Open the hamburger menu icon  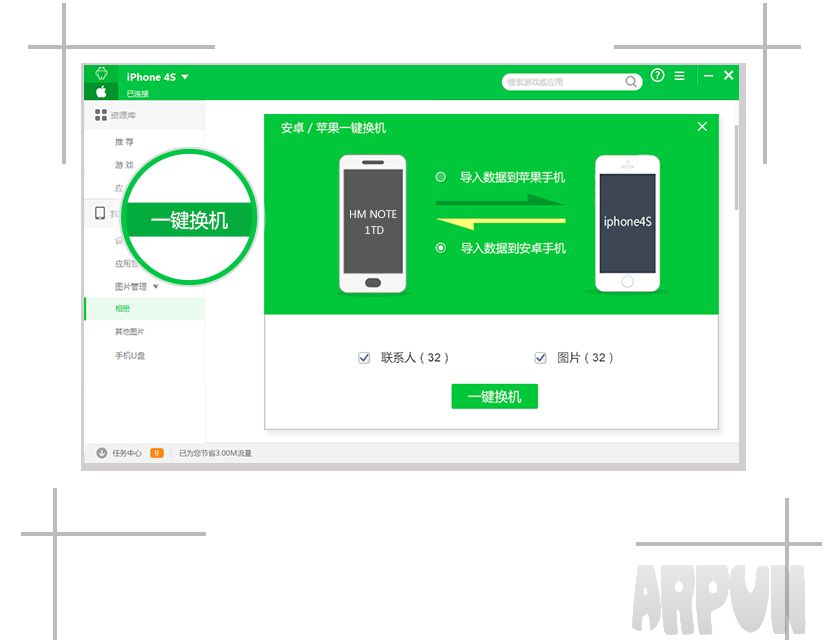[x=680, y=76]
